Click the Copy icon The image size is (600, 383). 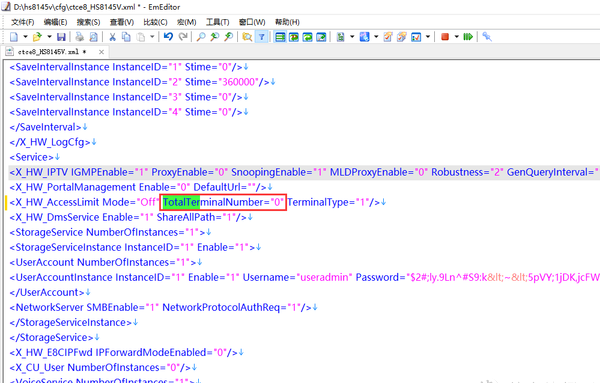click(x=126, y=37)
